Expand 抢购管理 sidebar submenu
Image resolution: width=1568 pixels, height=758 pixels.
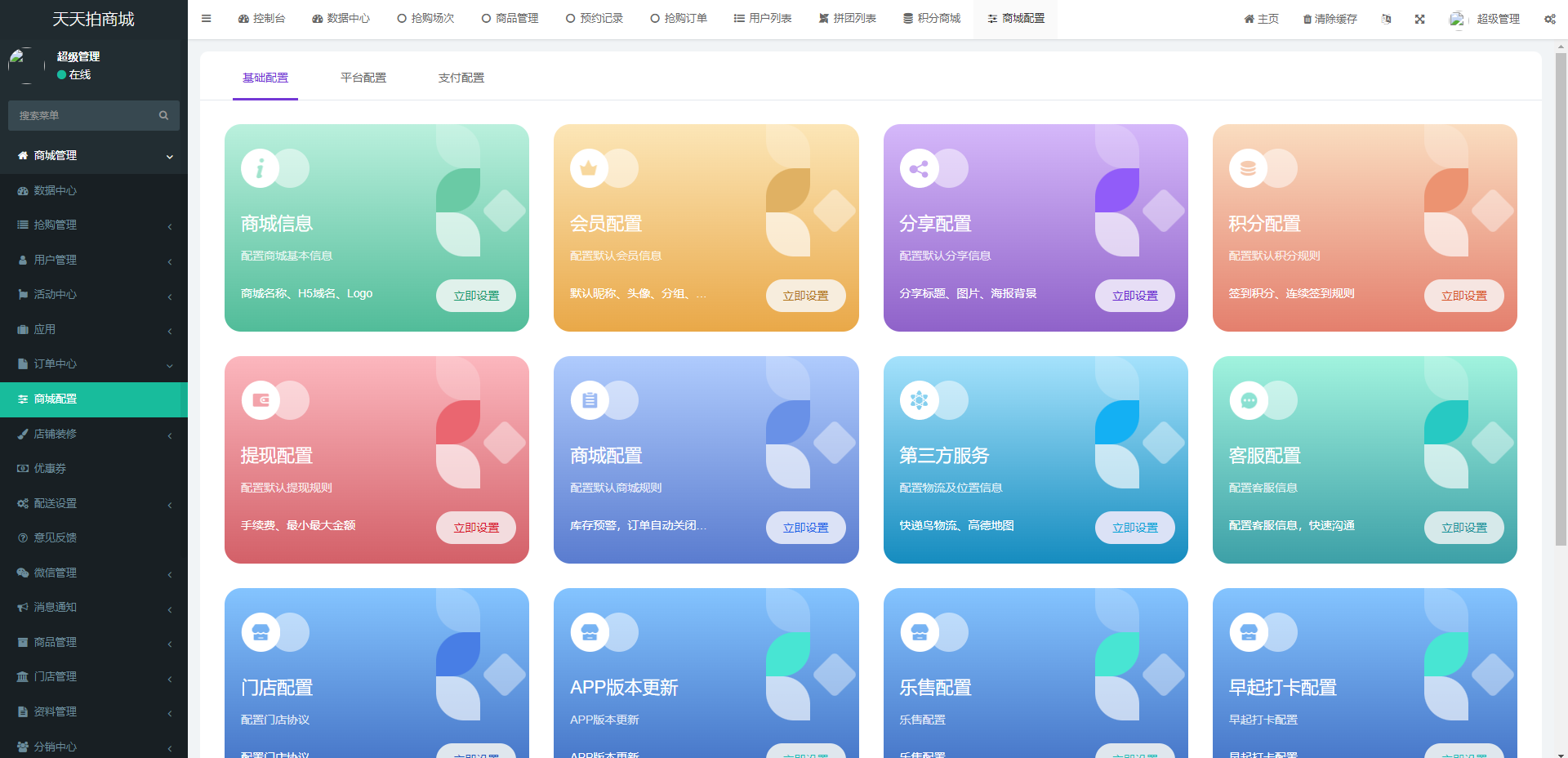pyautogui.click(x=94, y=225)
